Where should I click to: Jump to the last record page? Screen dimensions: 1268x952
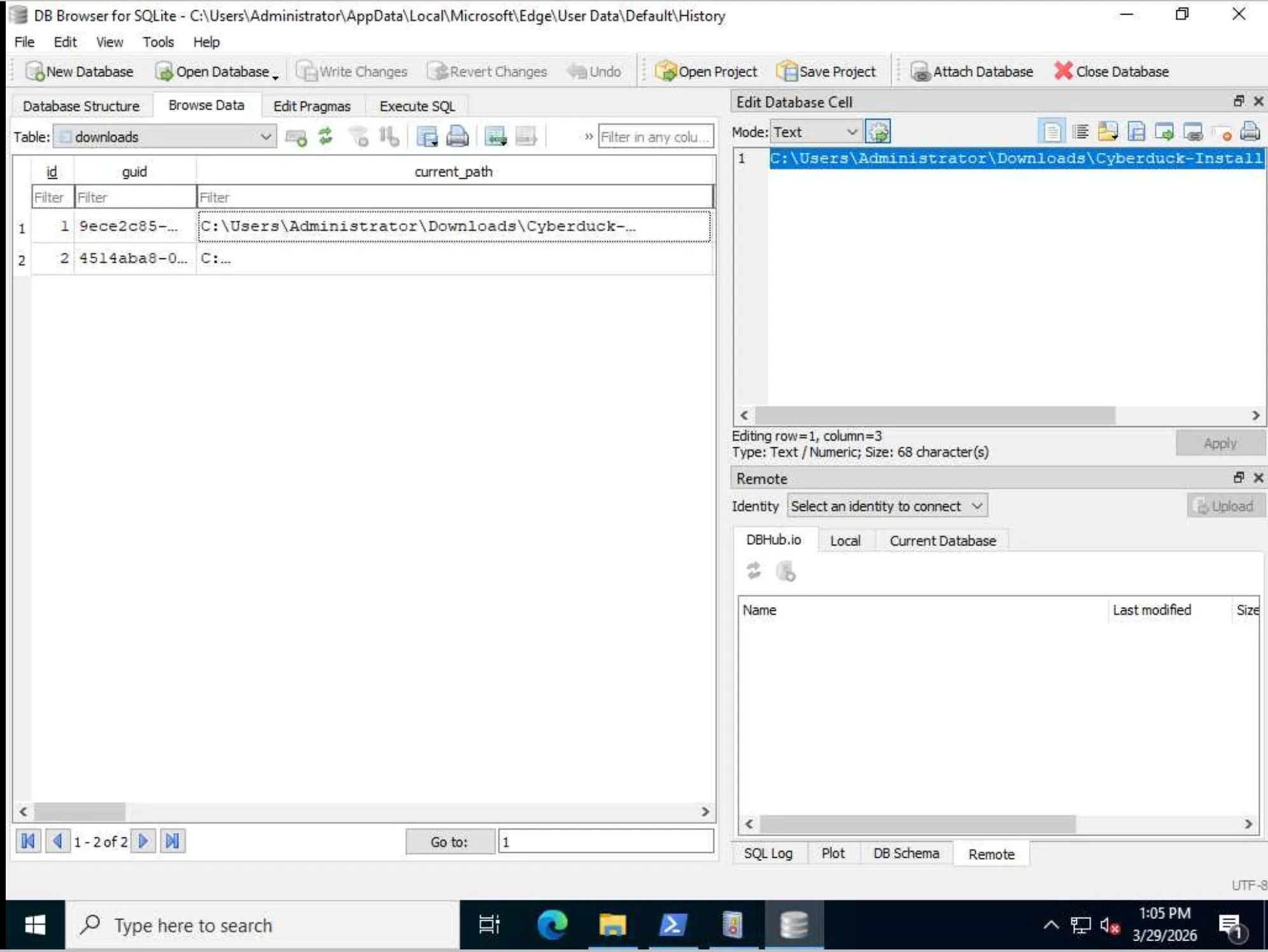(x=173, y=841)
